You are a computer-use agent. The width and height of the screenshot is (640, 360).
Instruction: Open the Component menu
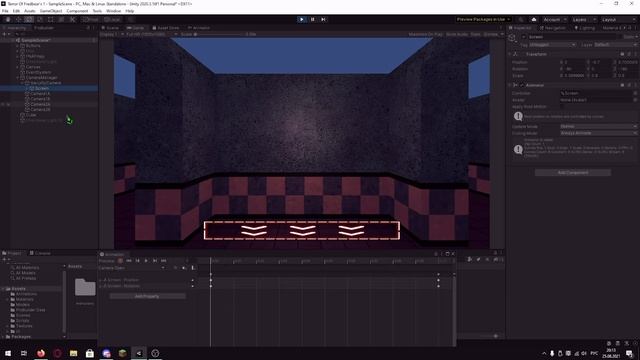pyautogui.click(x=77, y=11)
